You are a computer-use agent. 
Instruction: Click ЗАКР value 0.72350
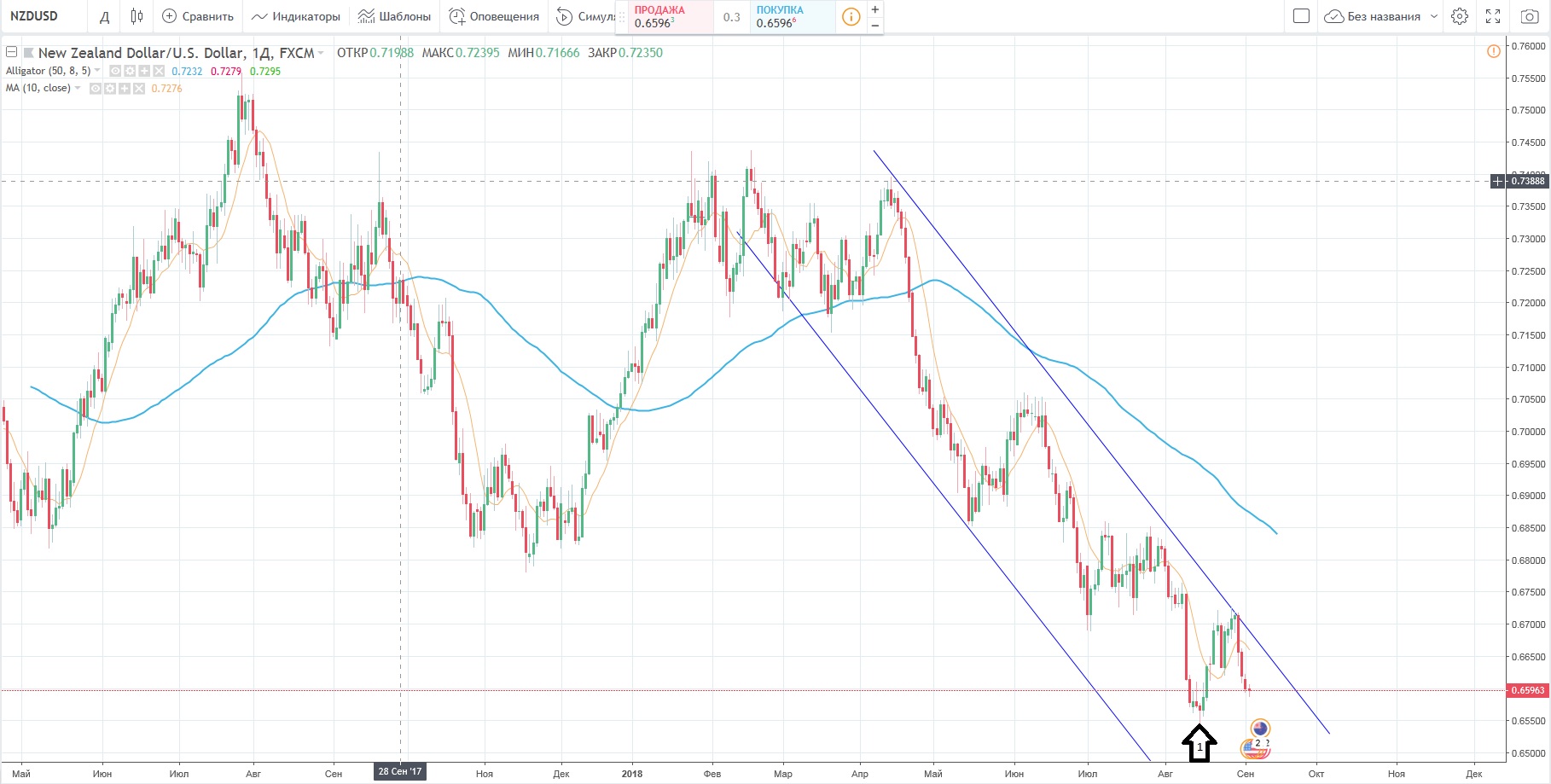pos(641,53)
